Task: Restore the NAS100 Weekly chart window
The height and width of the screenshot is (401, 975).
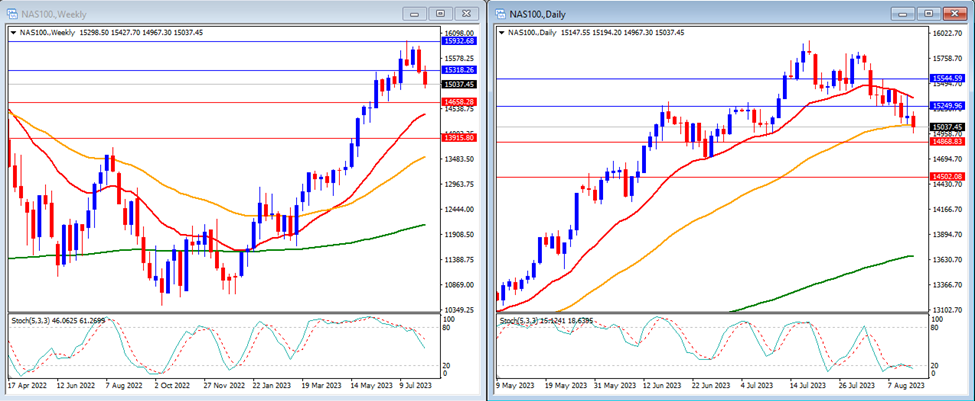Action: tap(440, 13)
